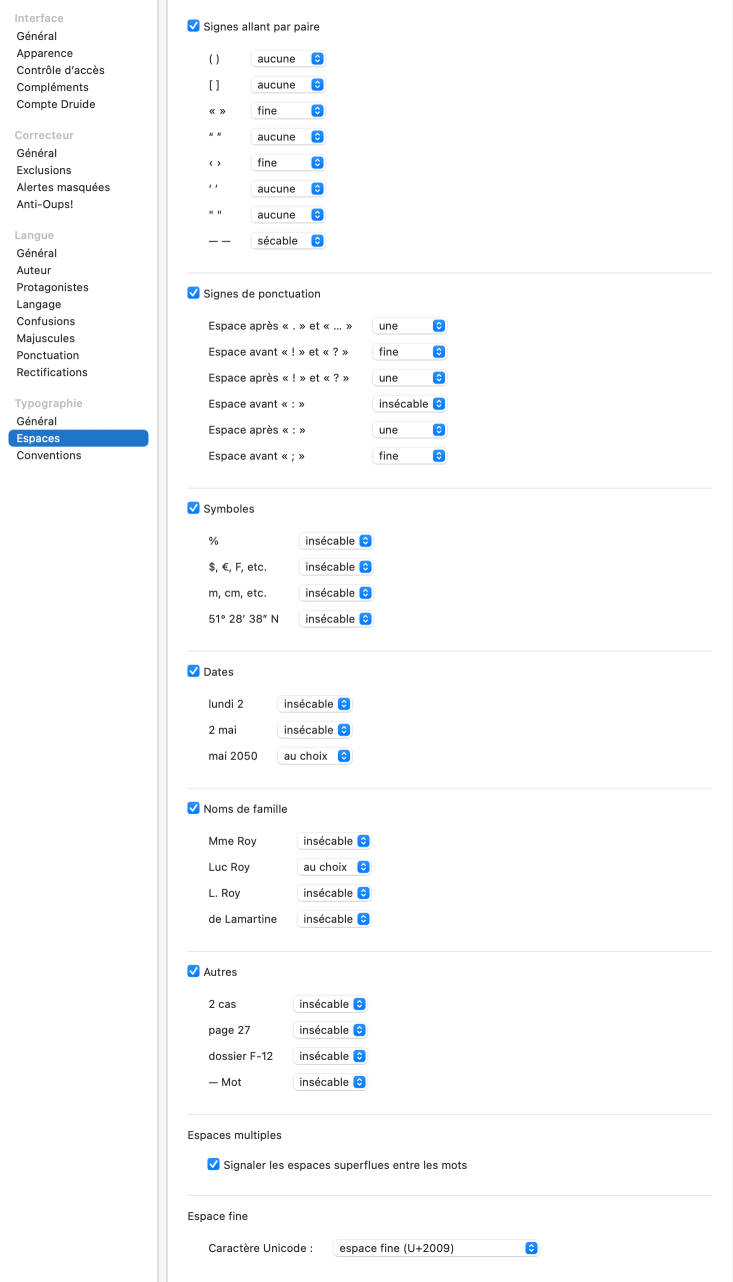Viewport: 733px width, 1282px height.
Task: Select Conventions in the Typographie section
Action: pyautogui.click(x=49, y=455)
